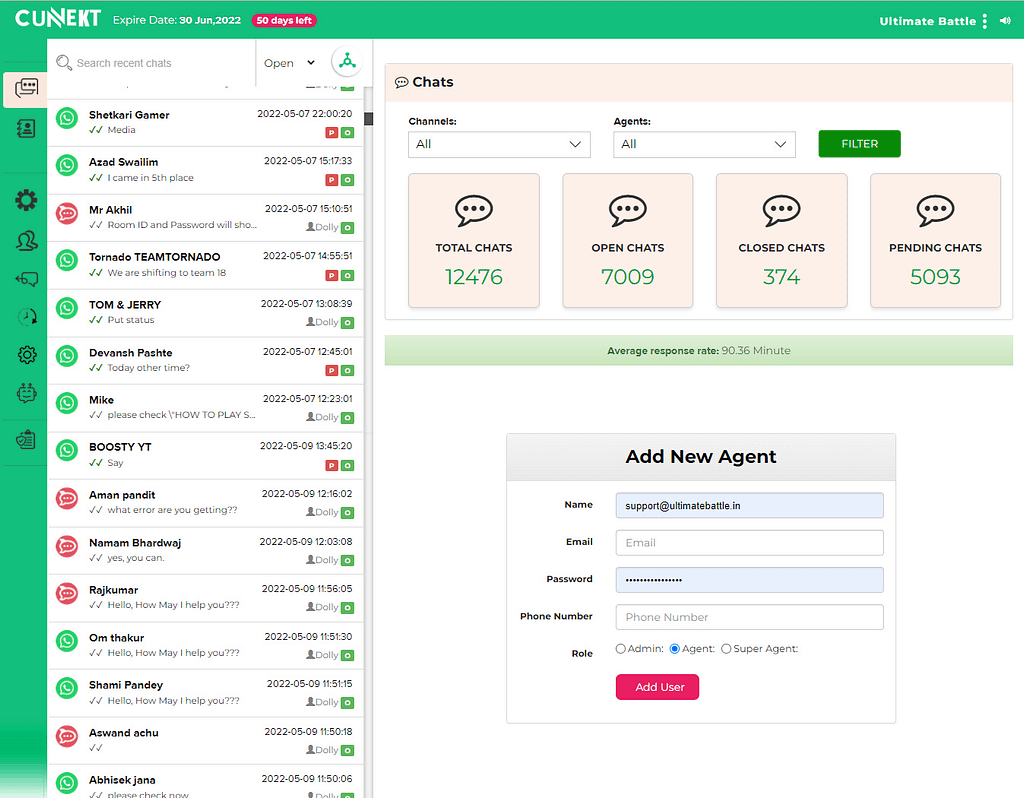The width and height of the screenshot is (1024, 798).
Task: Click the chat history clock icon in the sidebar
Action: 27,316
